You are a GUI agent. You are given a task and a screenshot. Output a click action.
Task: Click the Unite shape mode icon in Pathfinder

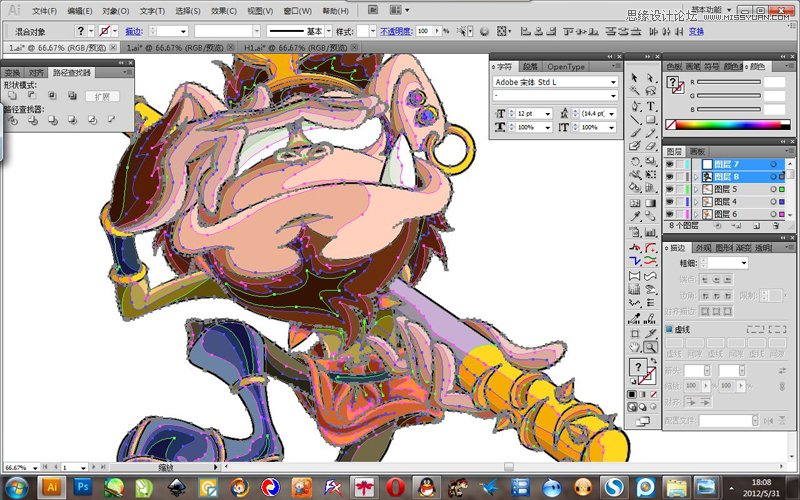[x=12, y=95]
